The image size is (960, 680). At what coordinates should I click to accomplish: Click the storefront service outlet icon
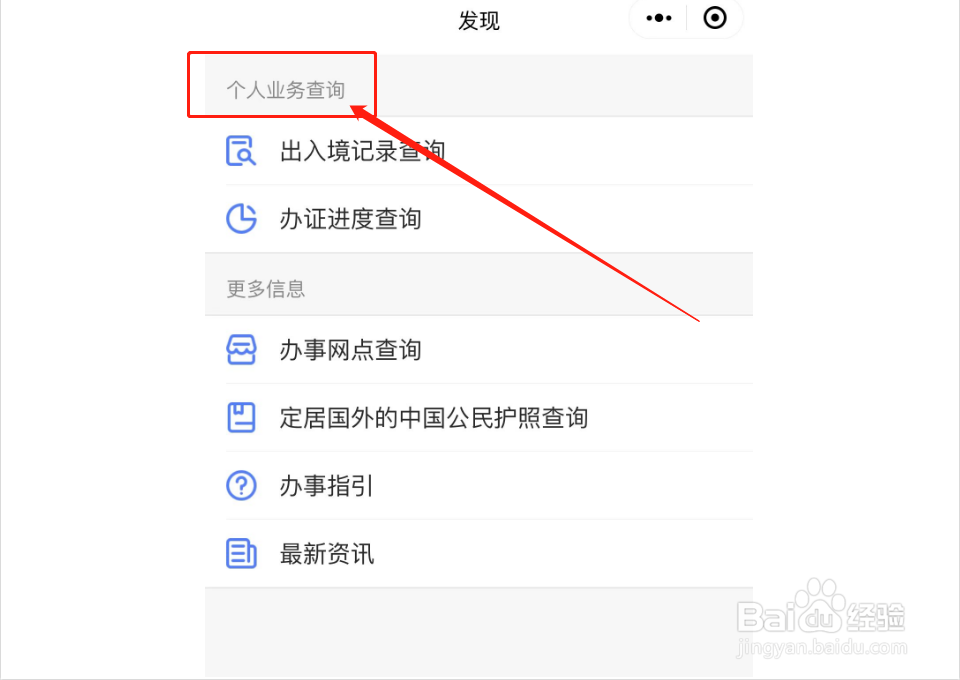point(241,349)
